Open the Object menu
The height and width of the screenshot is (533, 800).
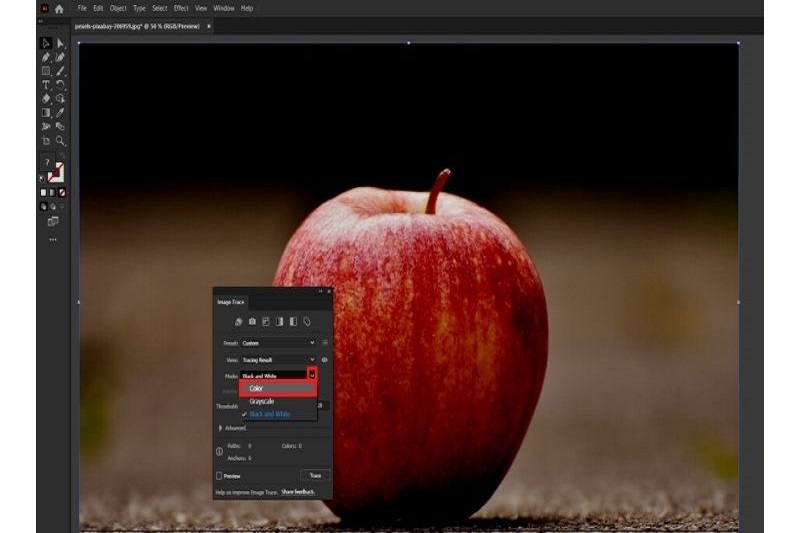[118, 9]
